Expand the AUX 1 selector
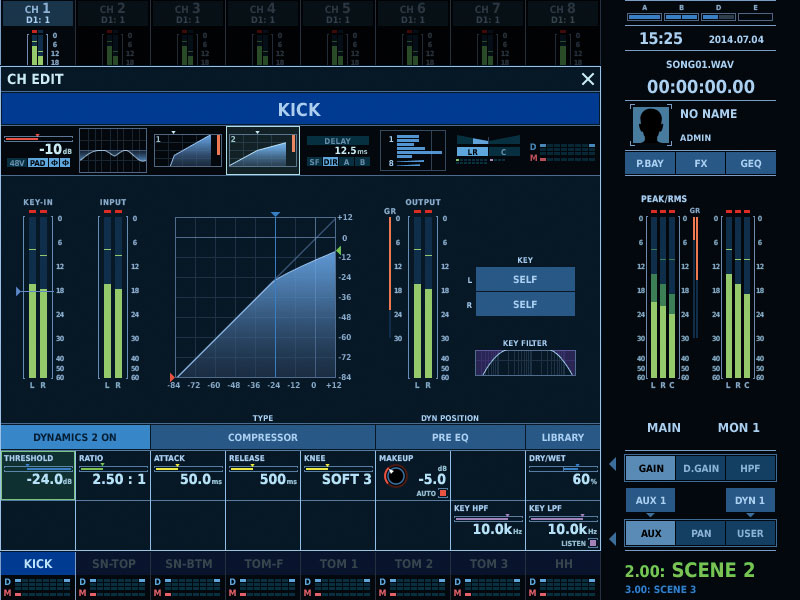800x600 pixels. [x=650, y=500]
